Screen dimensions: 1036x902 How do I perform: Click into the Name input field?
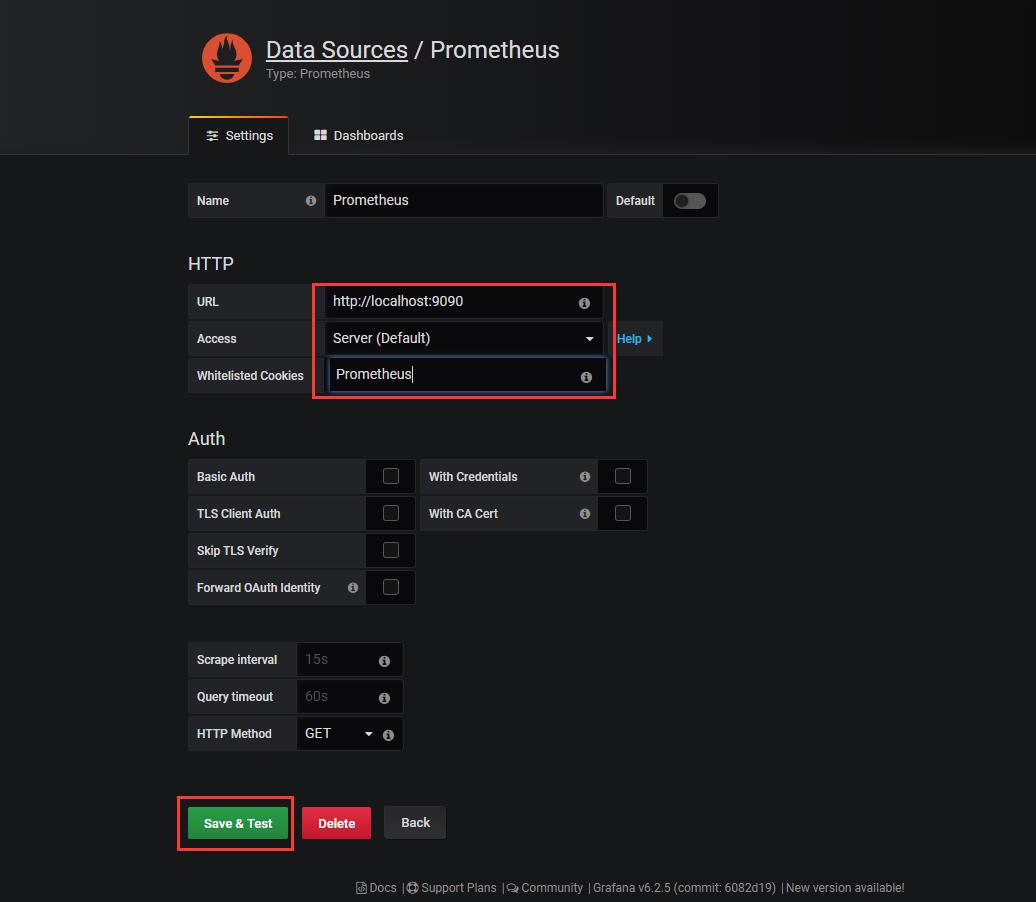463,200
